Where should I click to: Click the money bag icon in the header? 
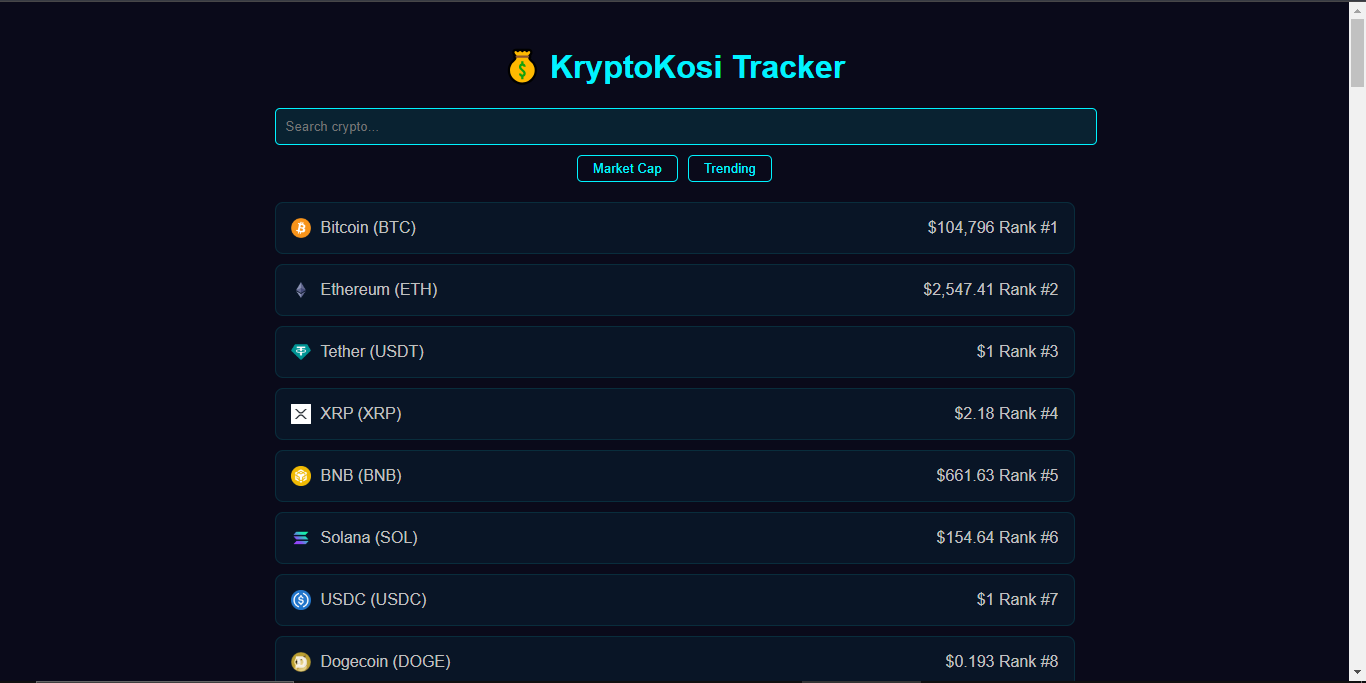tap(522, 66)
